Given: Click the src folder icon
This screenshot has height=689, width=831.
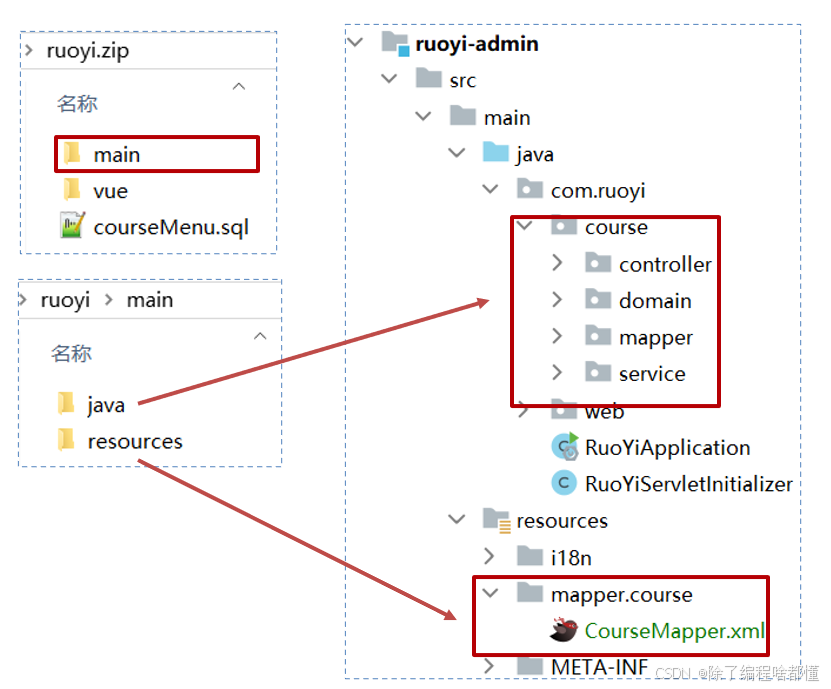Looking at the screenshot, I should 429,78.
